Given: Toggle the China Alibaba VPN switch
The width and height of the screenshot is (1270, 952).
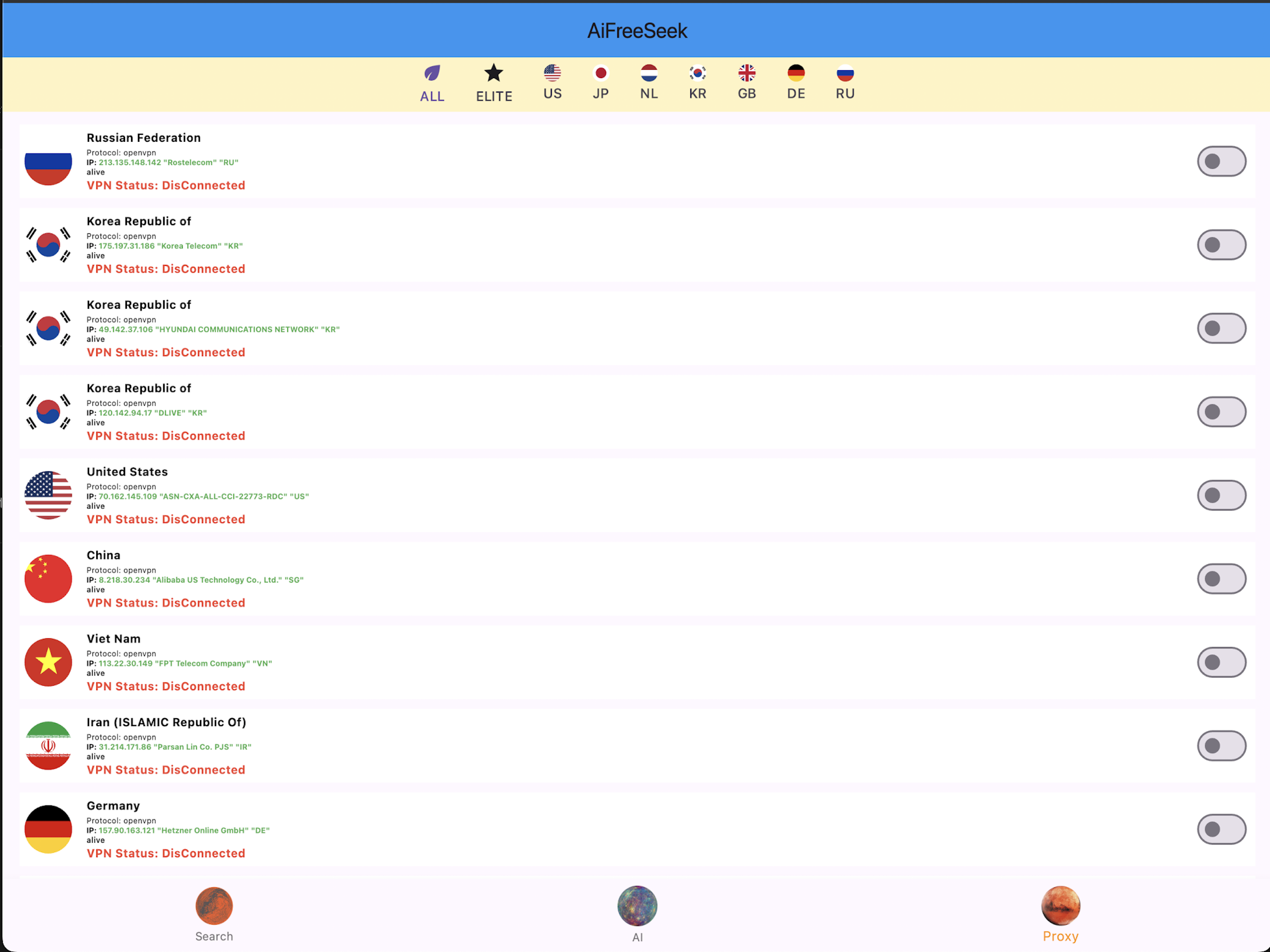Looking at the screenshot, I should 1221,579.
